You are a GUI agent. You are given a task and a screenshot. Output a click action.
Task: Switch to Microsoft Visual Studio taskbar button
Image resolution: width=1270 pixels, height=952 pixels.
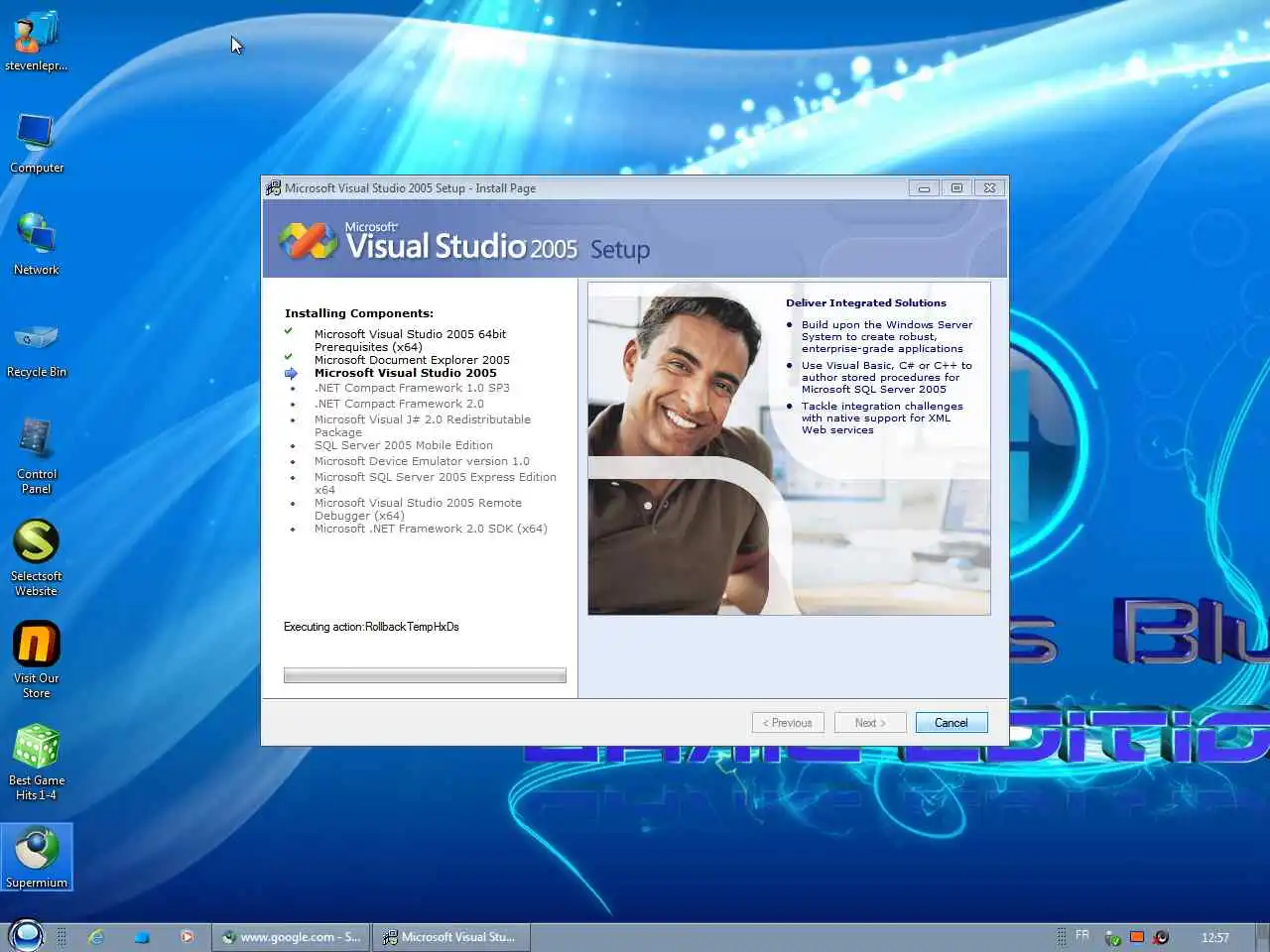(x=451, y=936)
